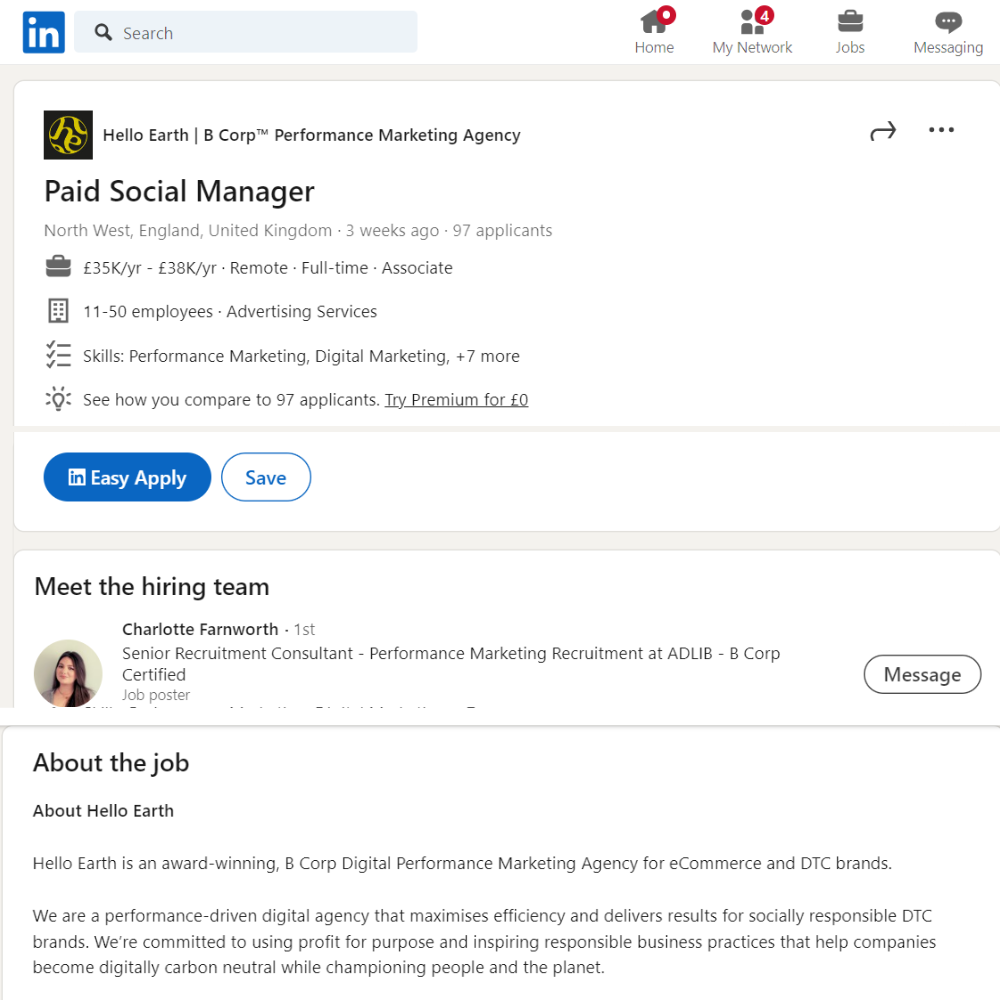Screen dimensions: 1000x1000
Task: Apply with the Easy Apply button
Action: tap(128, 477)
